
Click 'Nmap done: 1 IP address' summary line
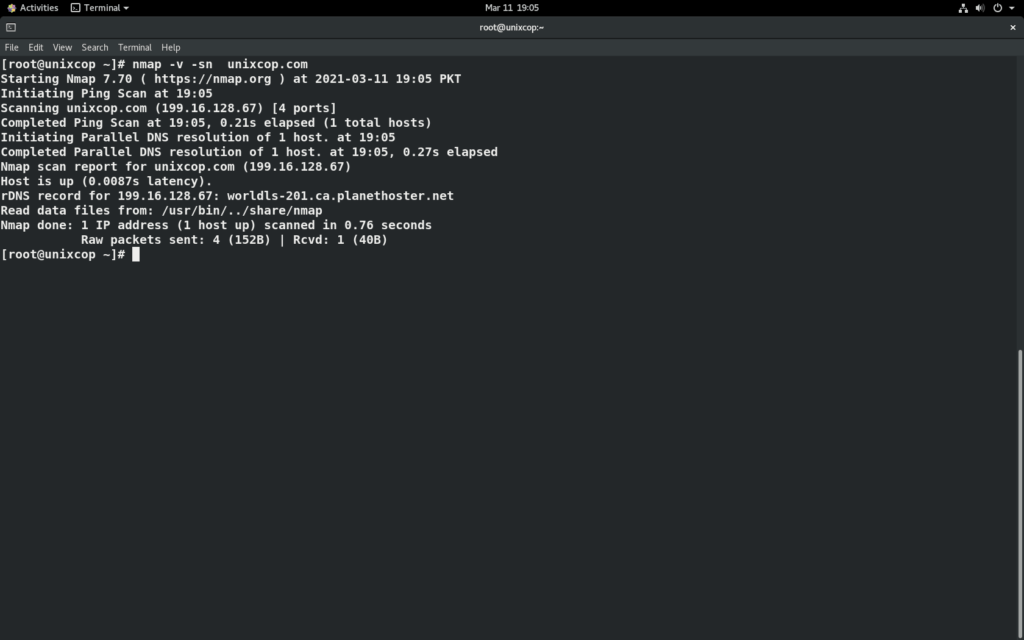[216, 225]
